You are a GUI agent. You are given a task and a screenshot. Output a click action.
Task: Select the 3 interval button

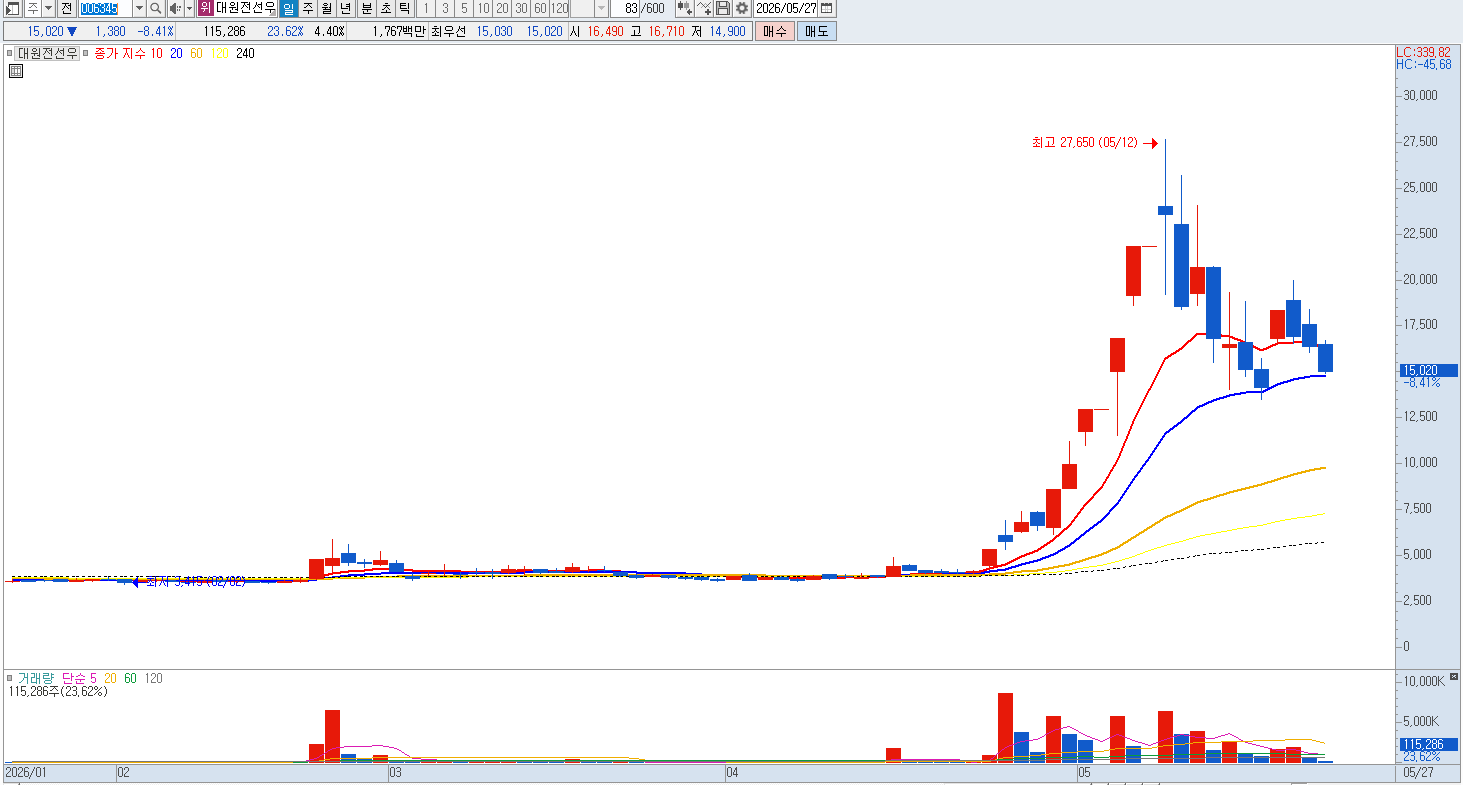(445, 8)
